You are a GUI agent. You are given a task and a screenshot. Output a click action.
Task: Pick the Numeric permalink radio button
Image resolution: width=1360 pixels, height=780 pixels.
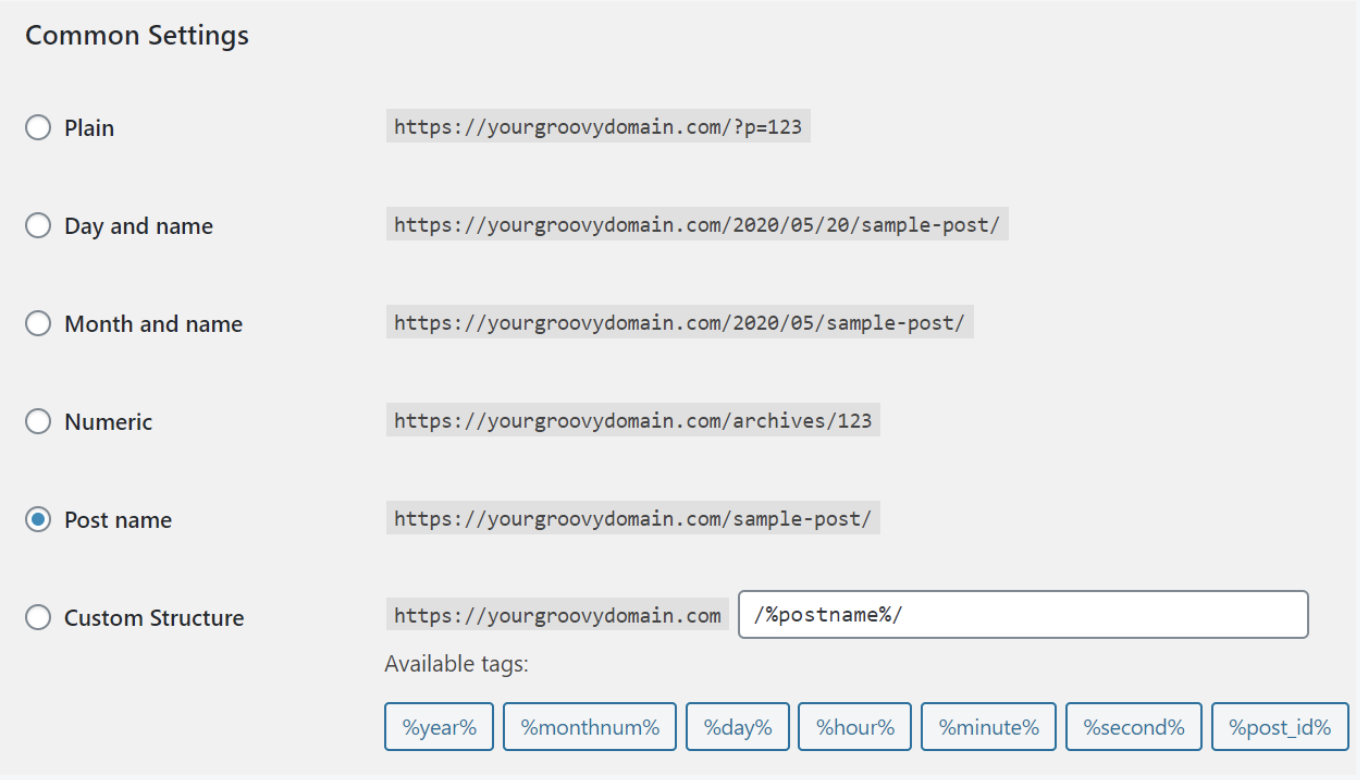pyautogui.click(x=38, y=422)
